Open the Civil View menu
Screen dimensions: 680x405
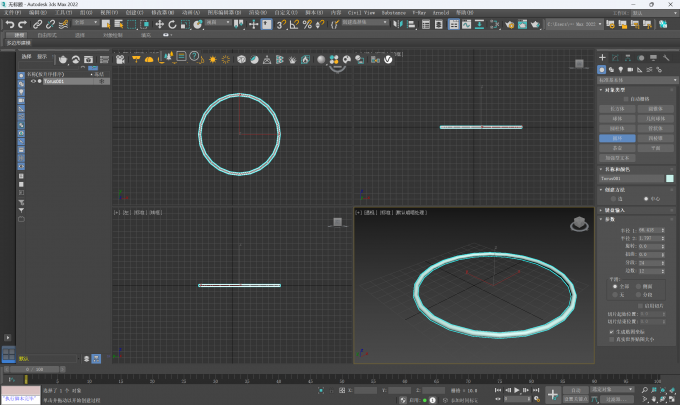[359, 13]
